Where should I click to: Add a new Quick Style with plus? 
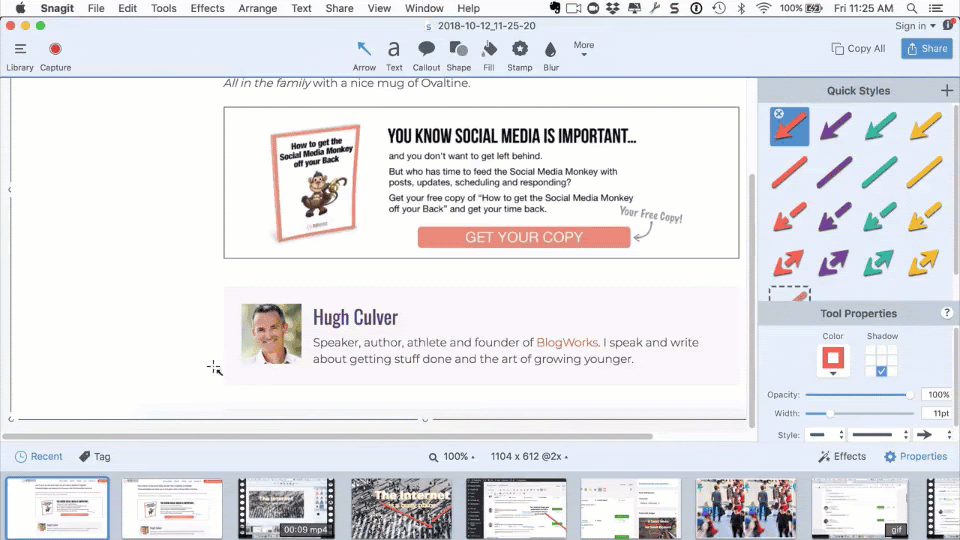tap(947, 91)
